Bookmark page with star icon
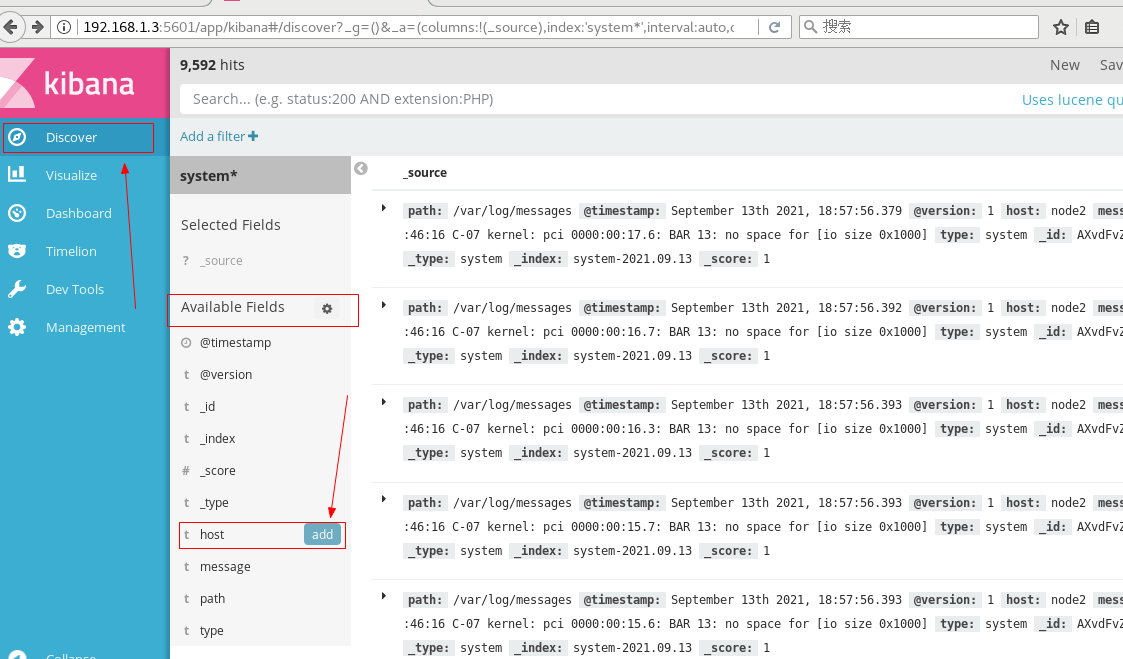Image resolution: width=1123 pixels, height=659 pixels. [x=1061, y=27]
